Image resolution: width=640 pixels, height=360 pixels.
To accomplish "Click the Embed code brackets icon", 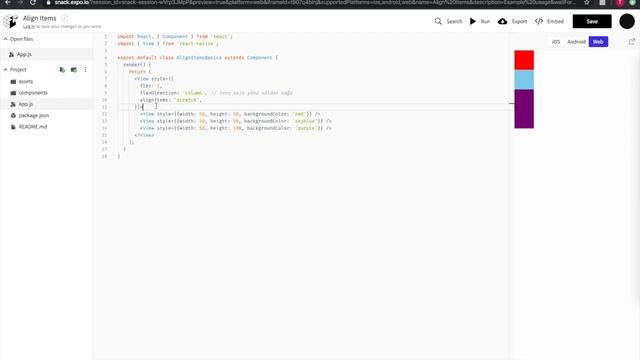I will point(539,21).
